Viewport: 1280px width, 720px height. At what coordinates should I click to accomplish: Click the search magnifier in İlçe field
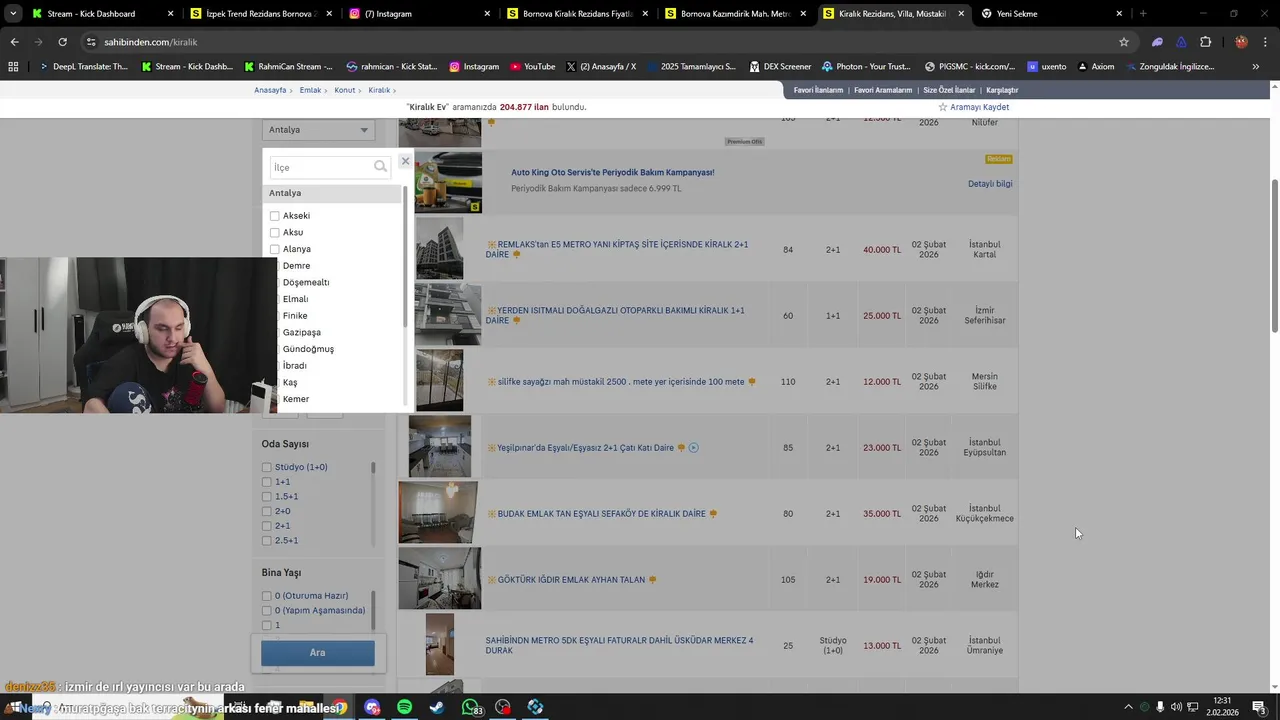(380, 167)
